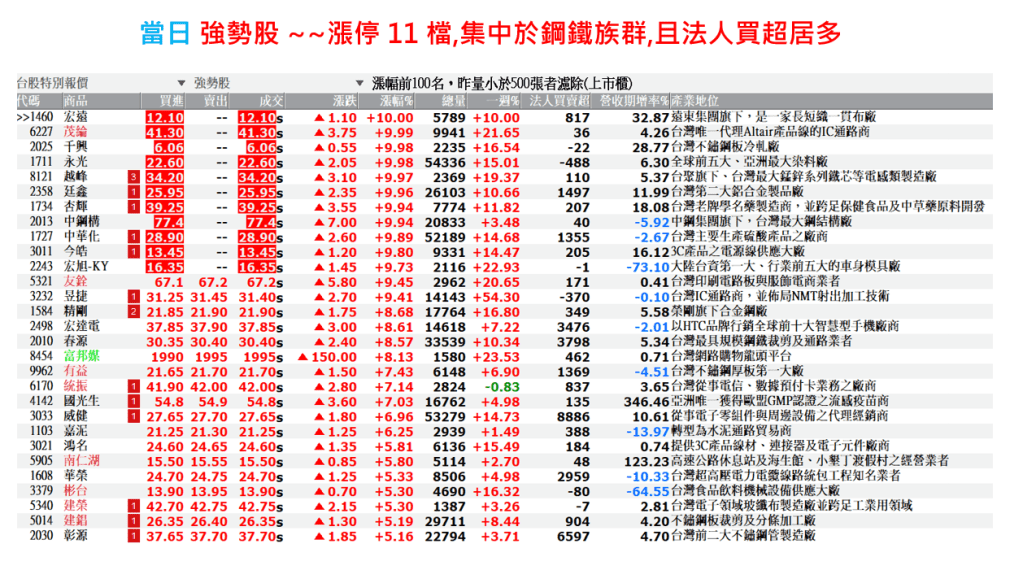Click the red '1' badge beside 彰源
Image resolution: width=1023 pixels, height=570 pixels.
point(133,536)
